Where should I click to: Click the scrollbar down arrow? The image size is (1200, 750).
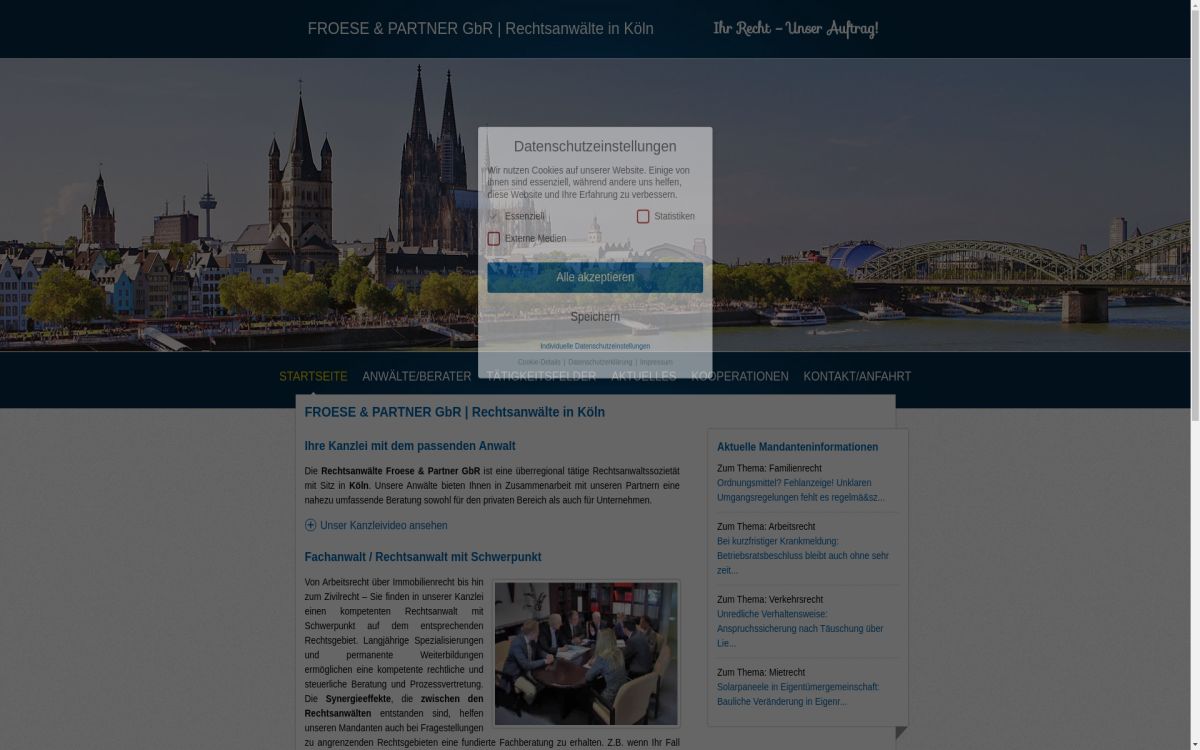click(x=1193, y=744)
